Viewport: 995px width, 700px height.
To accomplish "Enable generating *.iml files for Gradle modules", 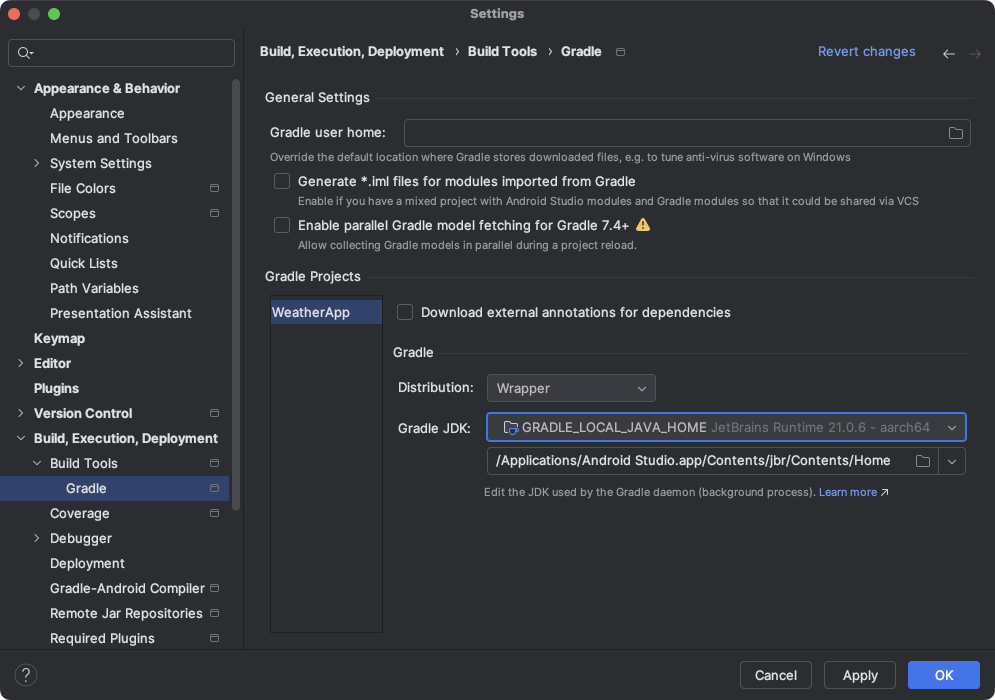I will click(281, 181).
